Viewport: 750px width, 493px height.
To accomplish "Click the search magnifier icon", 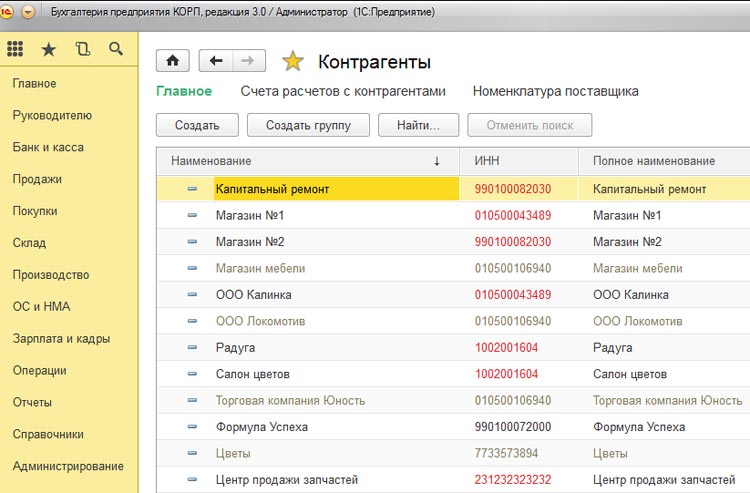I will 116,49.
